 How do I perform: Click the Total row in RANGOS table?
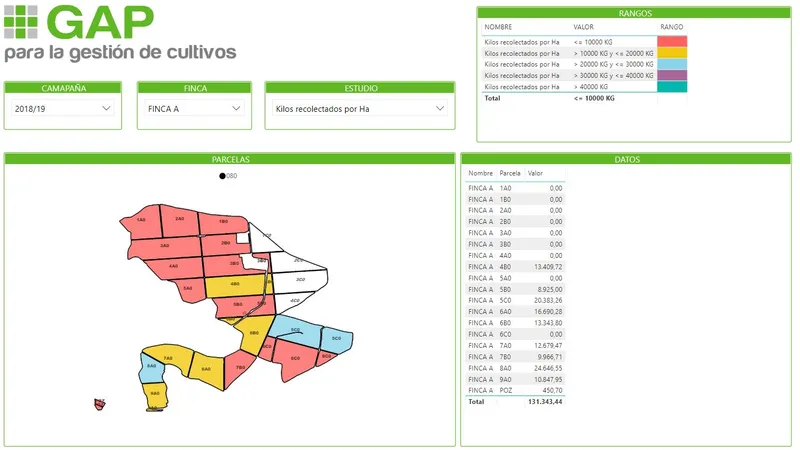tap(585, 98)
